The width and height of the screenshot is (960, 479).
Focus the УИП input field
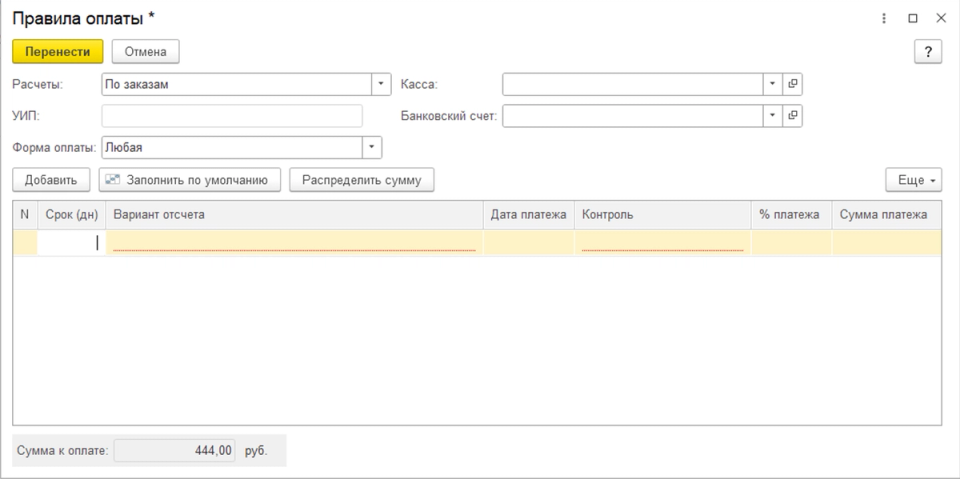[232, 116]
